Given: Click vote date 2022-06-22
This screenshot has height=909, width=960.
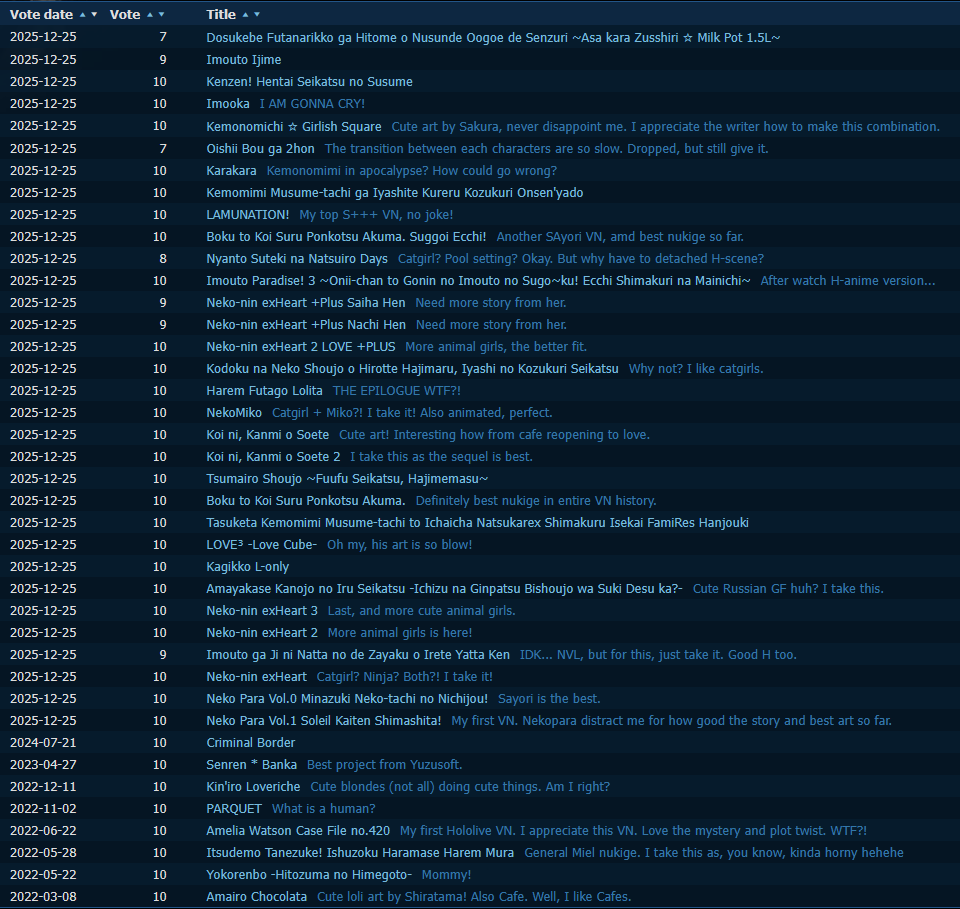Looking at the screenshot, I should 43,831.
